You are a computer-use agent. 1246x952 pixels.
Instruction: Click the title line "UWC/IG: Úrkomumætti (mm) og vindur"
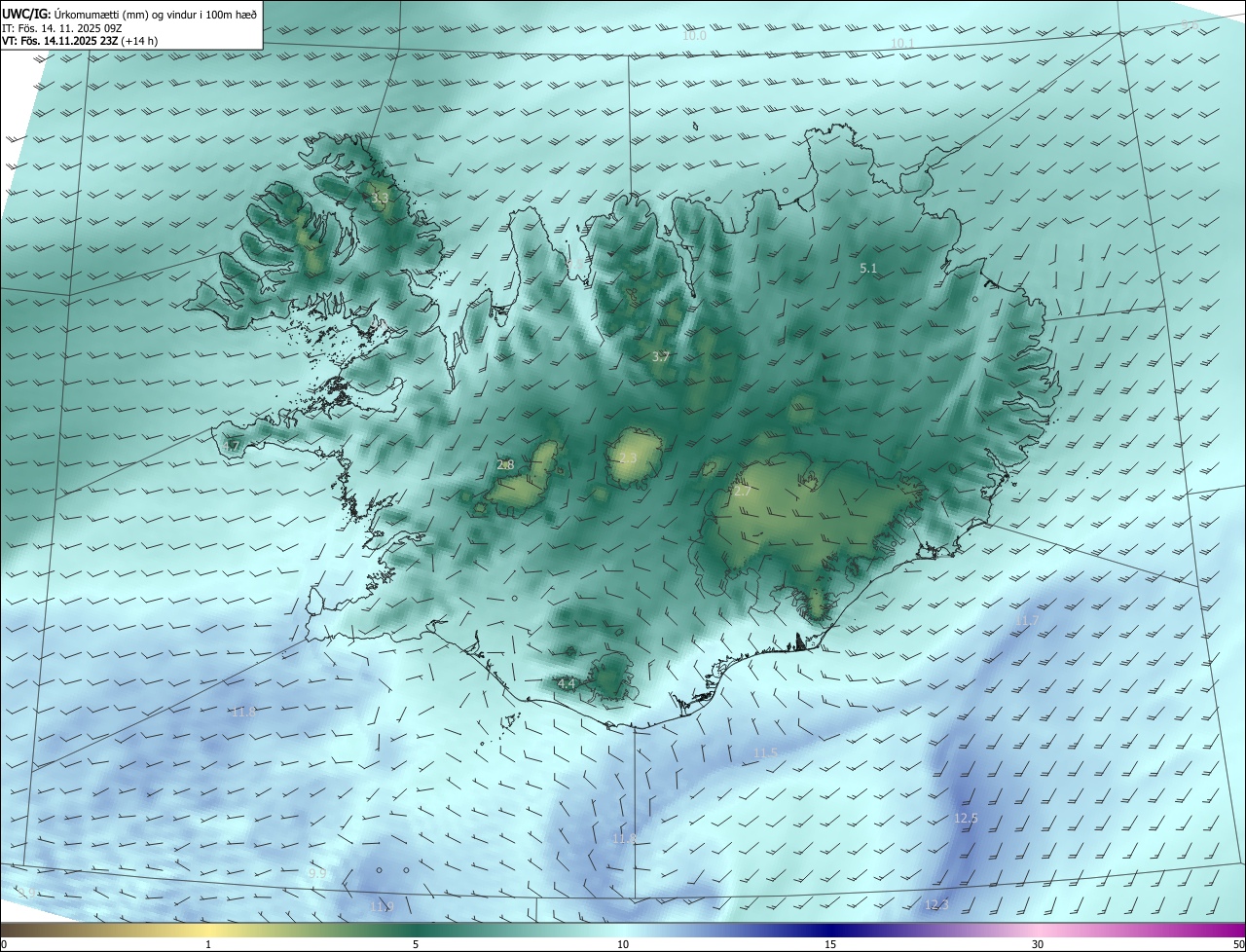pyautogui.click(x=129, y=14)
